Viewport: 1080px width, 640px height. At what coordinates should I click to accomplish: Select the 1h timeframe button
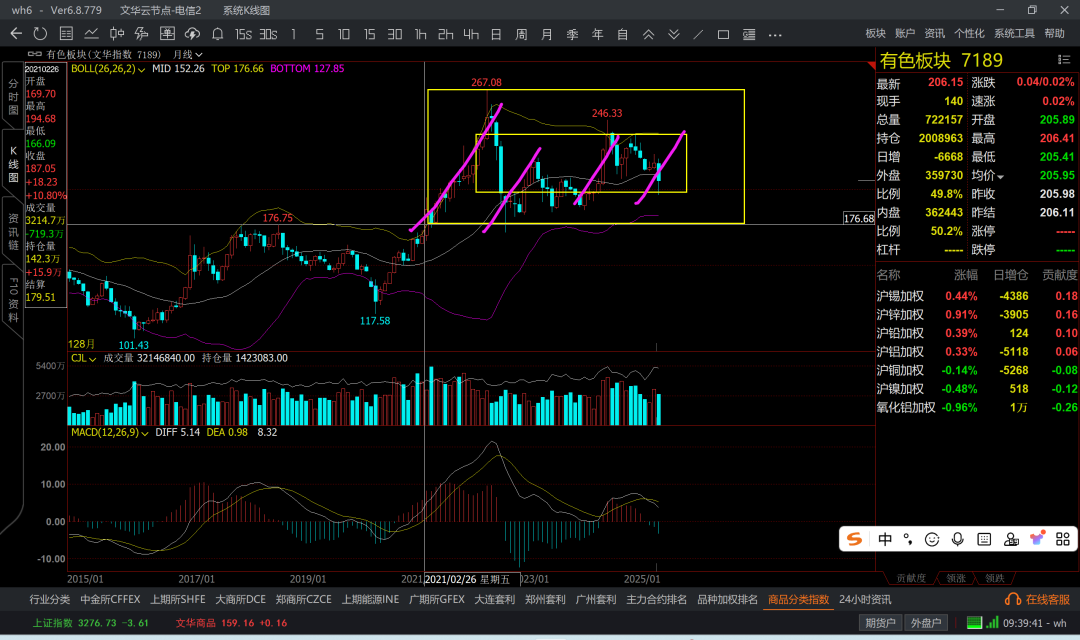click(x=421, y=34)
